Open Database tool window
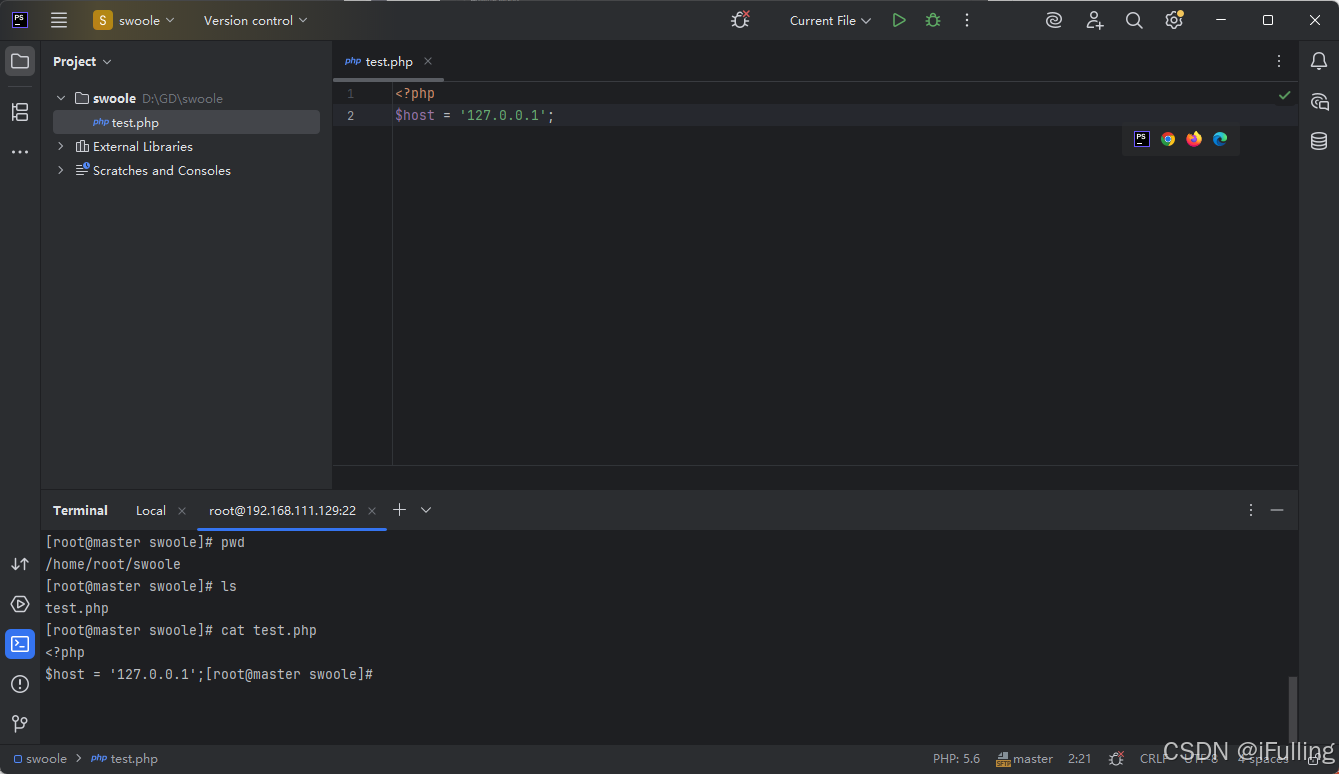1339x774 pixels. point(1319,141)
